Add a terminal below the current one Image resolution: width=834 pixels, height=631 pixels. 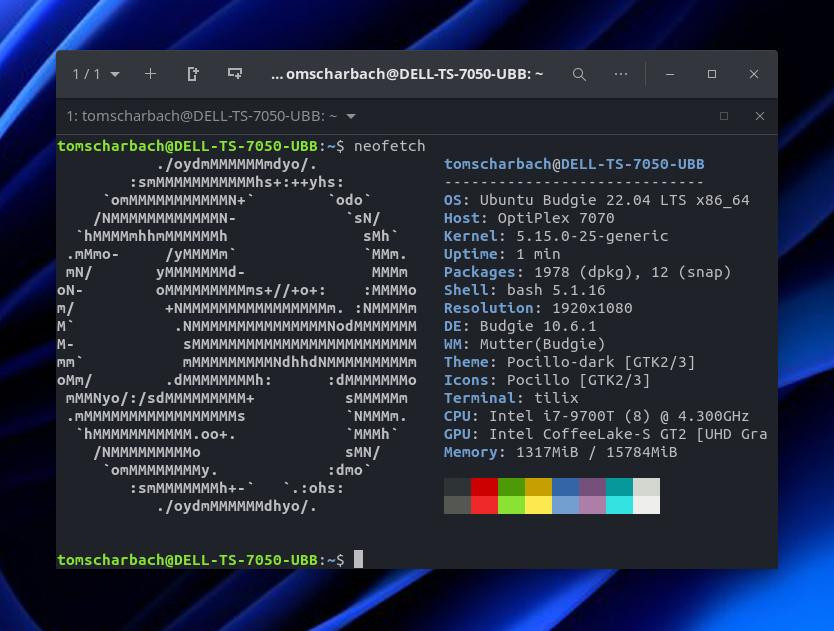coord(235,74)
